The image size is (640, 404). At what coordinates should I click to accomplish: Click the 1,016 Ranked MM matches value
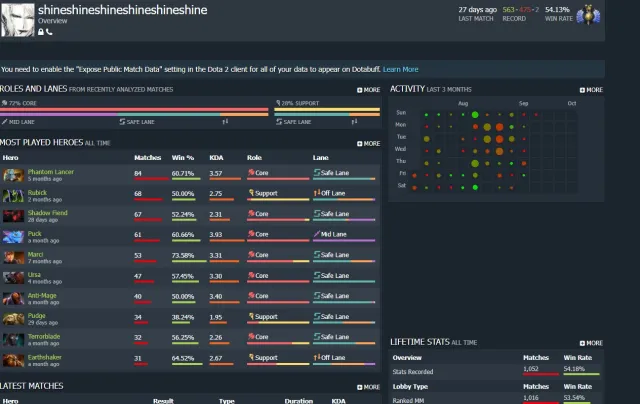[x=531, y=397]
